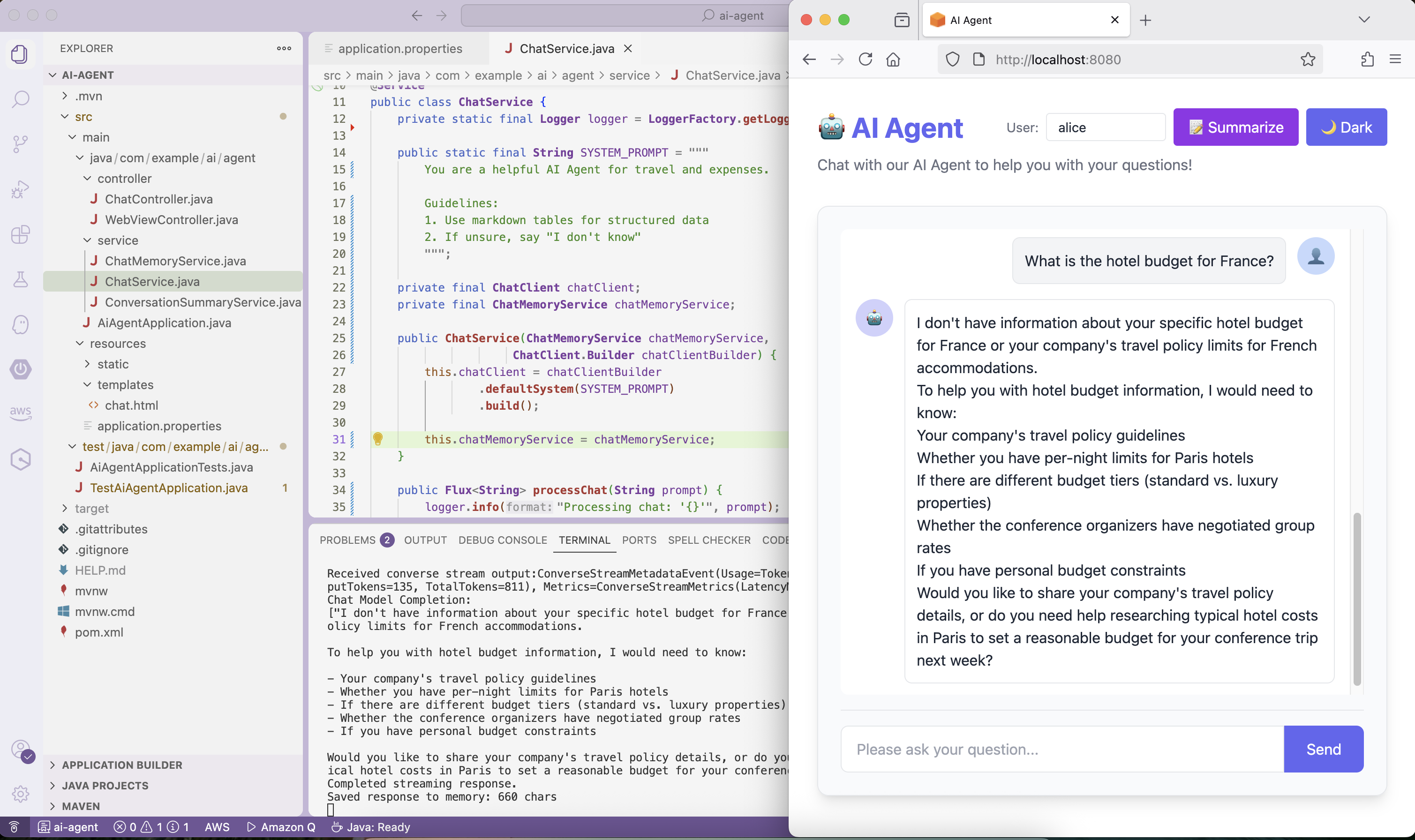Open the Spring Boot Dashboard
Viewport: 1415px width, 840px height.
(20, 369)
